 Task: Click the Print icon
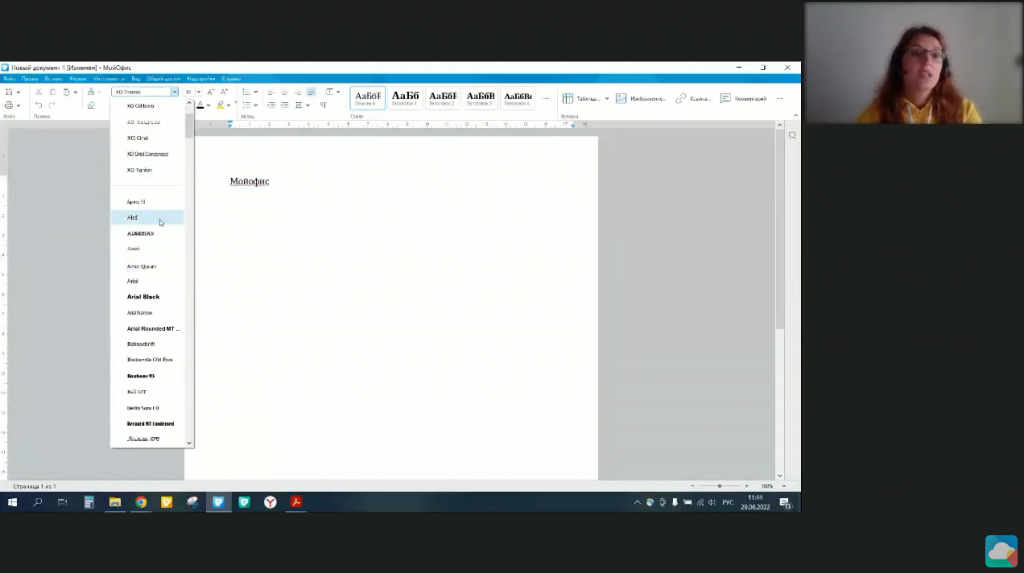pyautogui.click(x=8, y=105)
